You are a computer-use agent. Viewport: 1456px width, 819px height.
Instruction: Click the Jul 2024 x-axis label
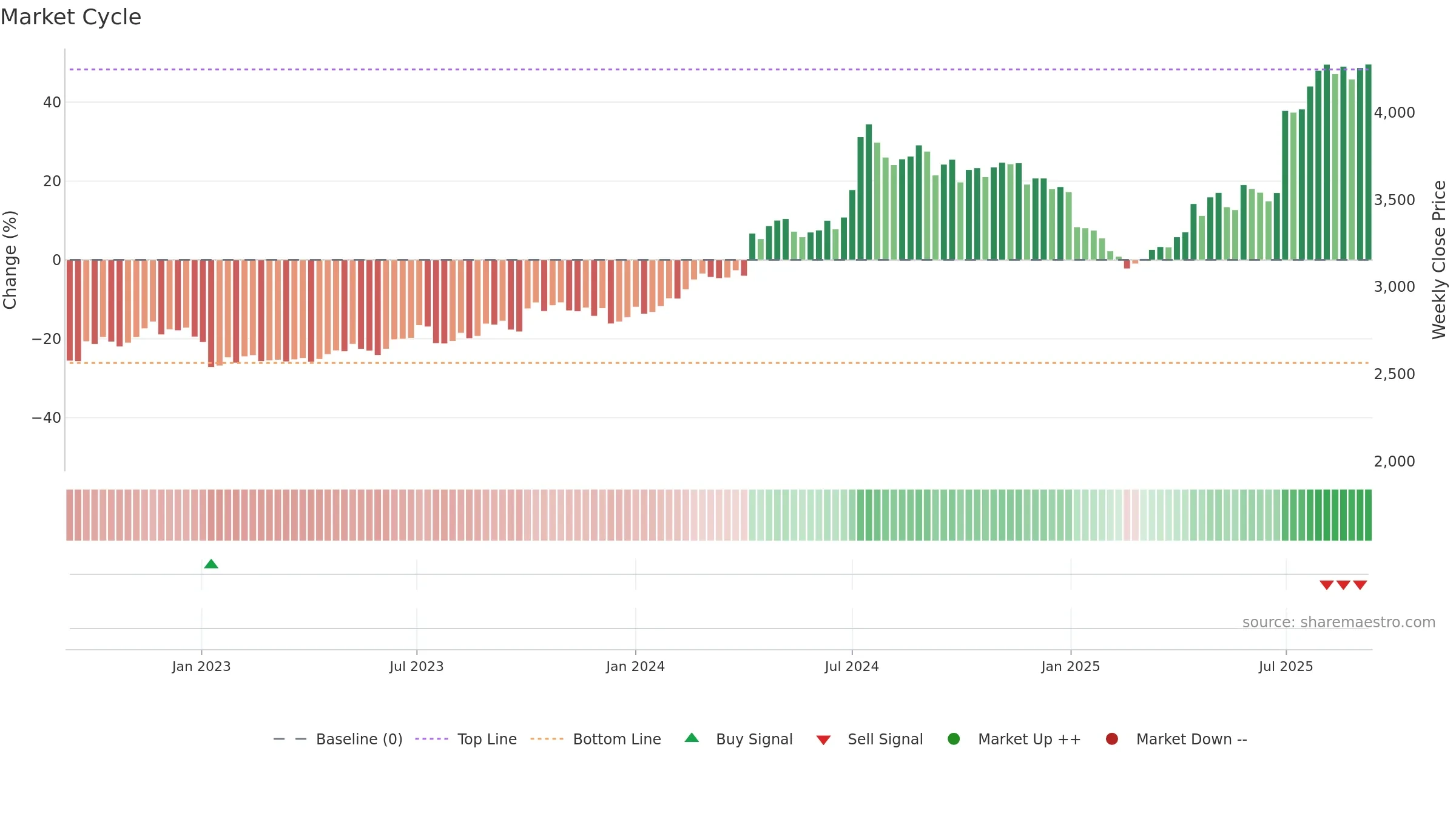click(852, 666)
